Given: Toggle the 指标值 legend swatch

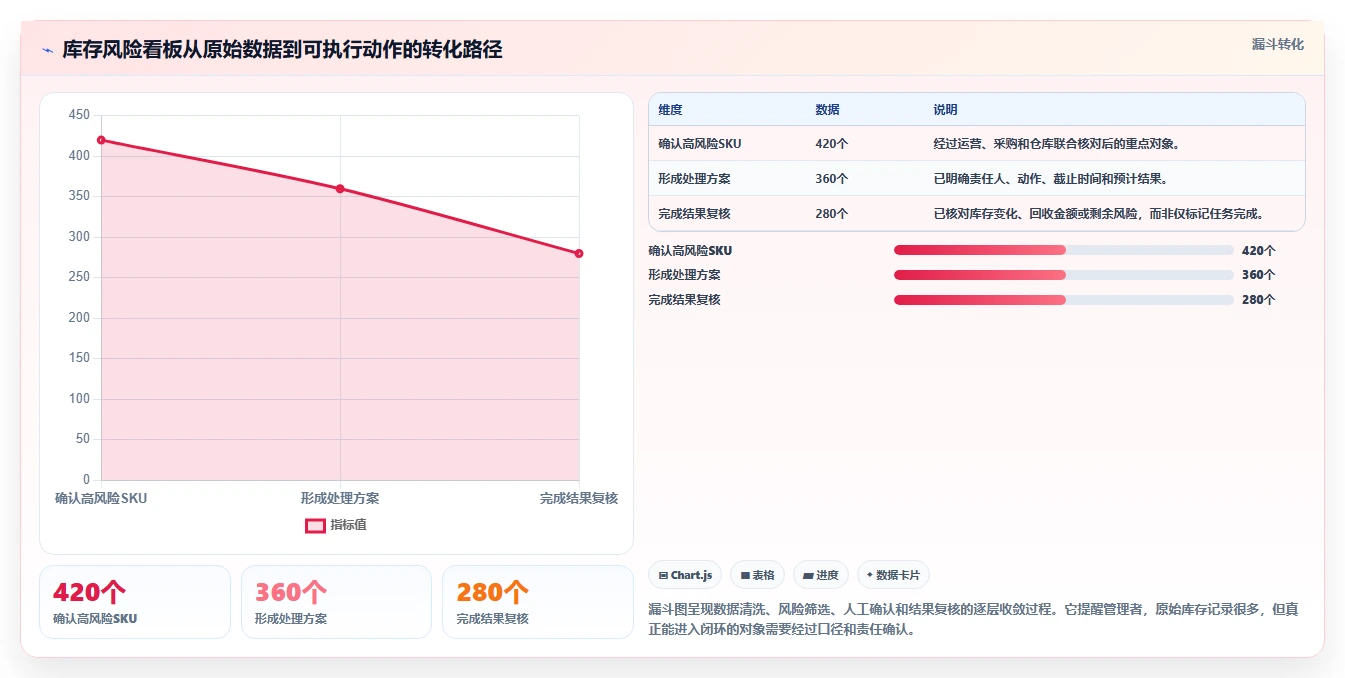Looking at the screenshot, I should [315, 525].
